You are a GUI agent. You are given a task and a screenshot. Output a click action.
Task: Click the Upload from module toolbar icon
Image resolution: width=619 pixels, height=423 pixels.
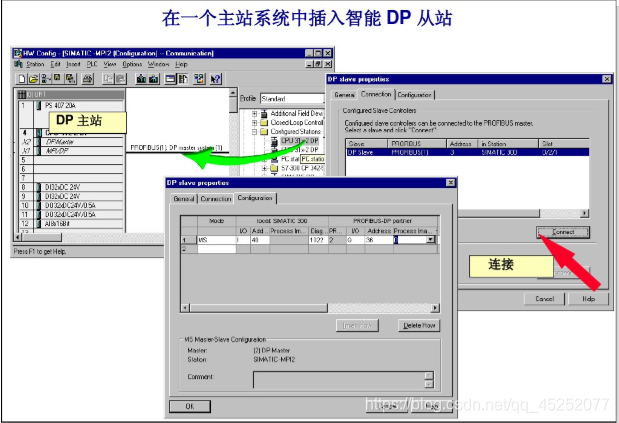tap(154, 79)
